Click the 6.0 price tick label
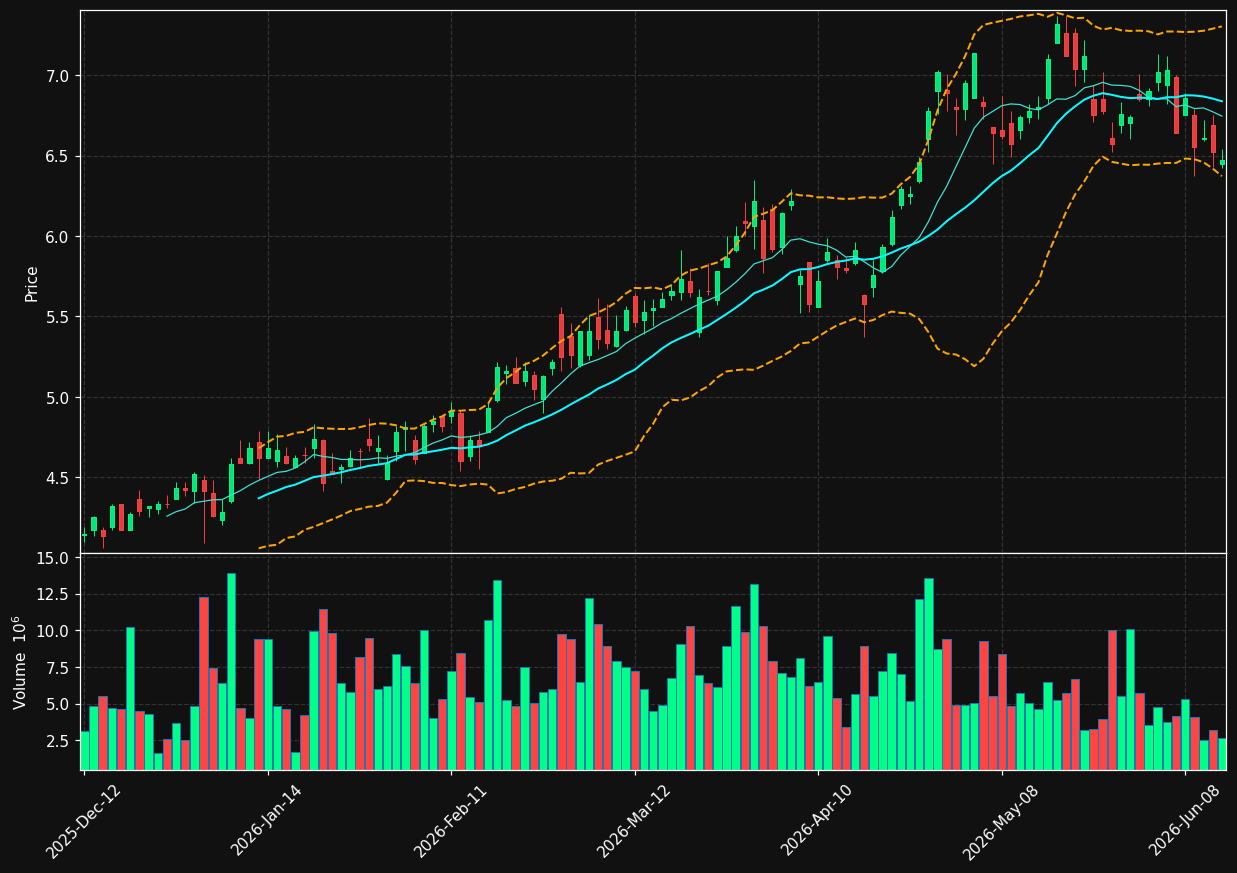 tap(57, 237)
